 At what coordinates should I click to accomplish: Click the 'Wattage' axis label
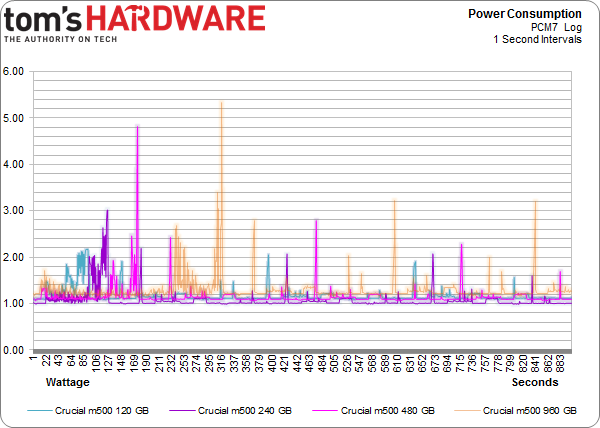[x=68, y=382]
